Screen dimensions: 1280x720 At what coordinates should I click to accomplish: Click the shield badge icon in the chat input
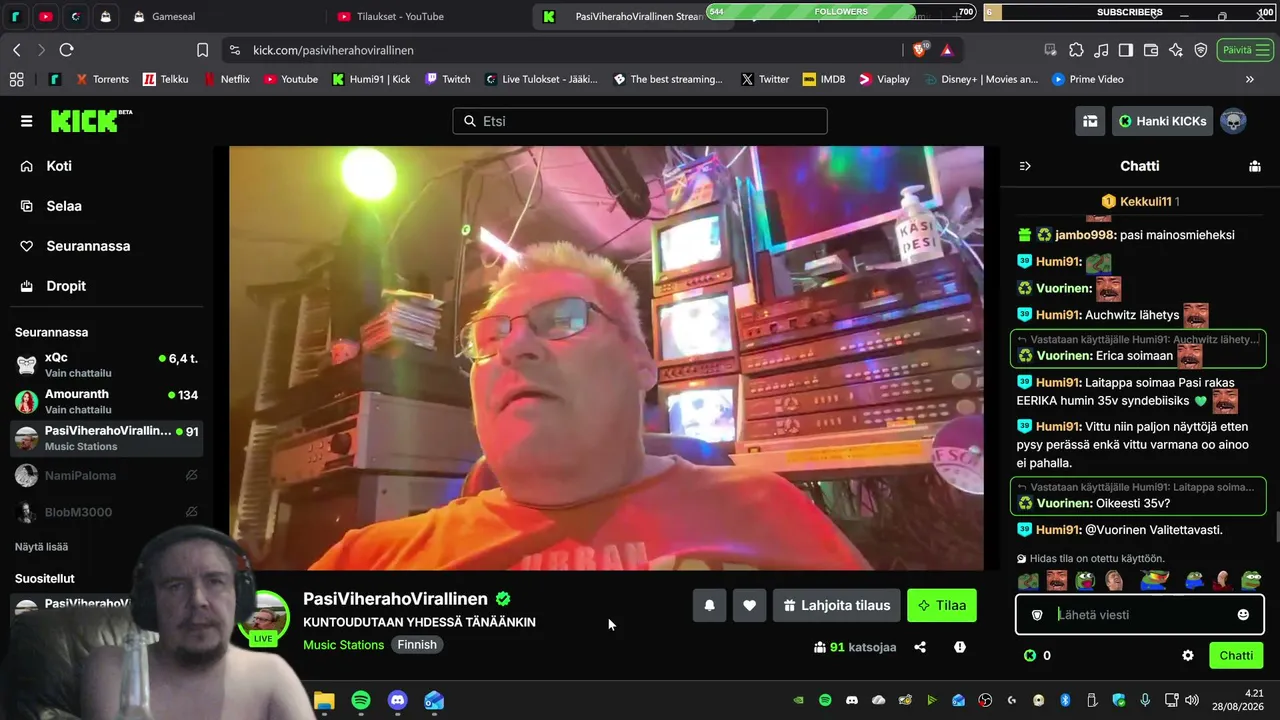coord(1037,614)
